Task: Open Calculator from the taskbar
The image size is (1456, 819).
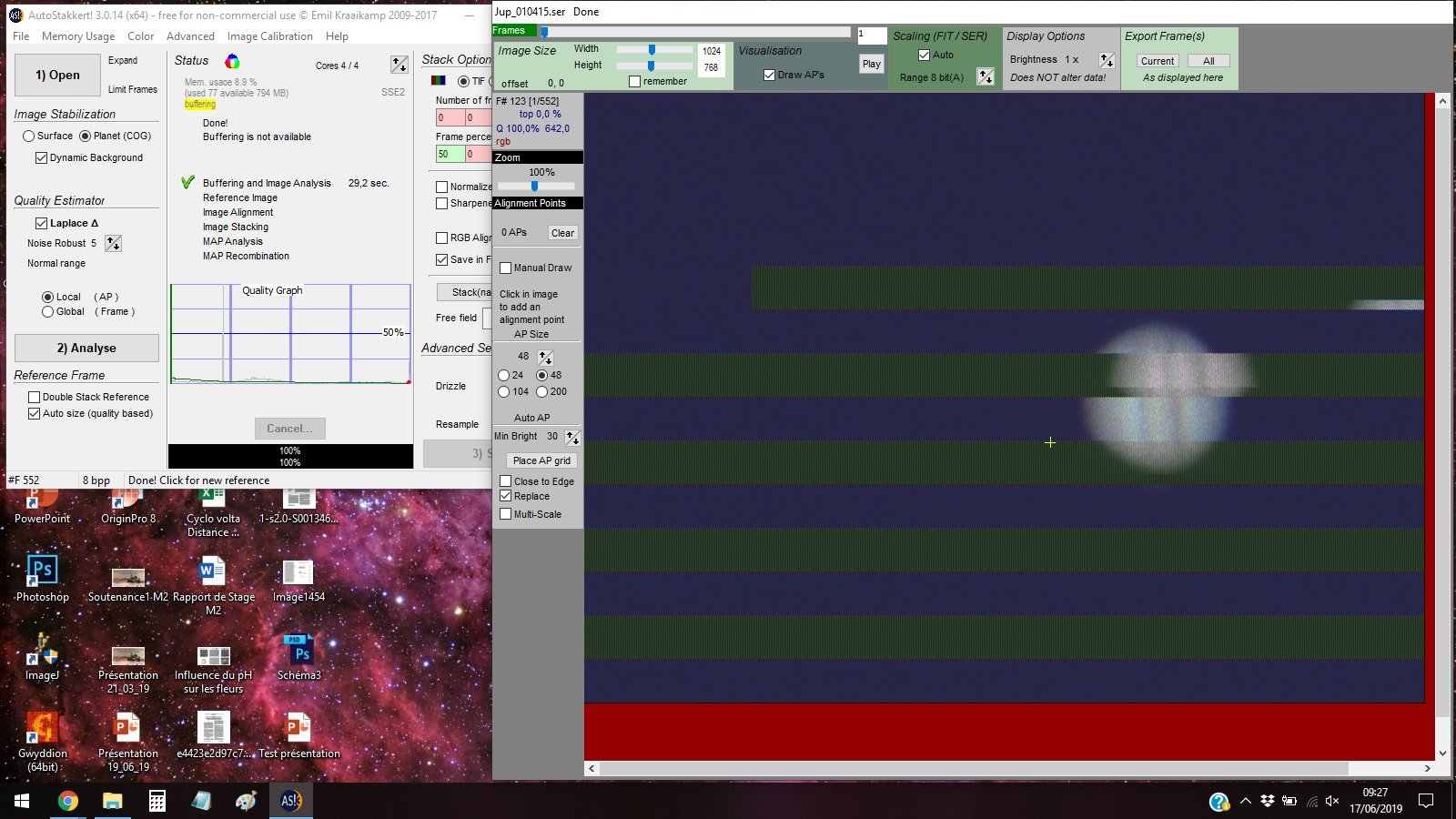Action: pos(157,801)
